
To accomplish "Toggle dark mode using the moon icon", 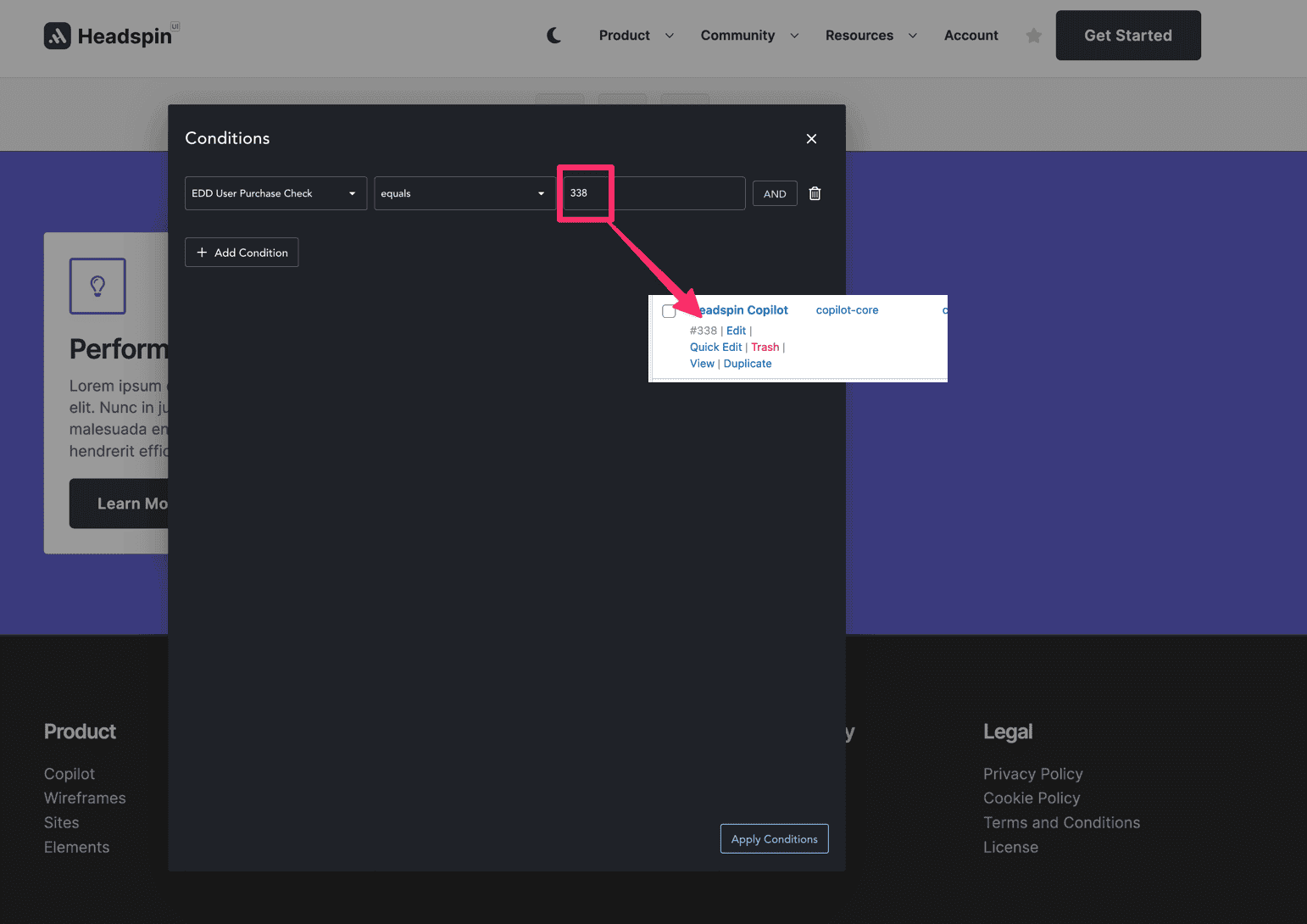I will click(x=553, y=35).
